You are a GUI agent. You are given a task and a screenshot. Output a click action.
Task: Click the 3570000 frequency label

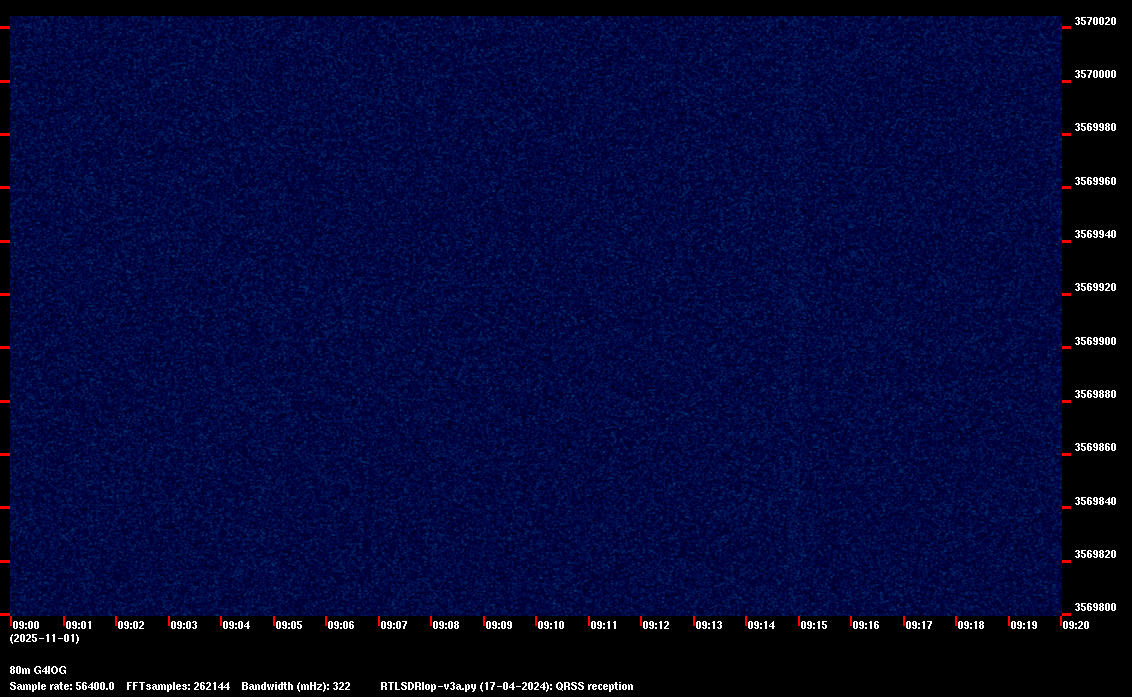click(x=1095, y=74)
